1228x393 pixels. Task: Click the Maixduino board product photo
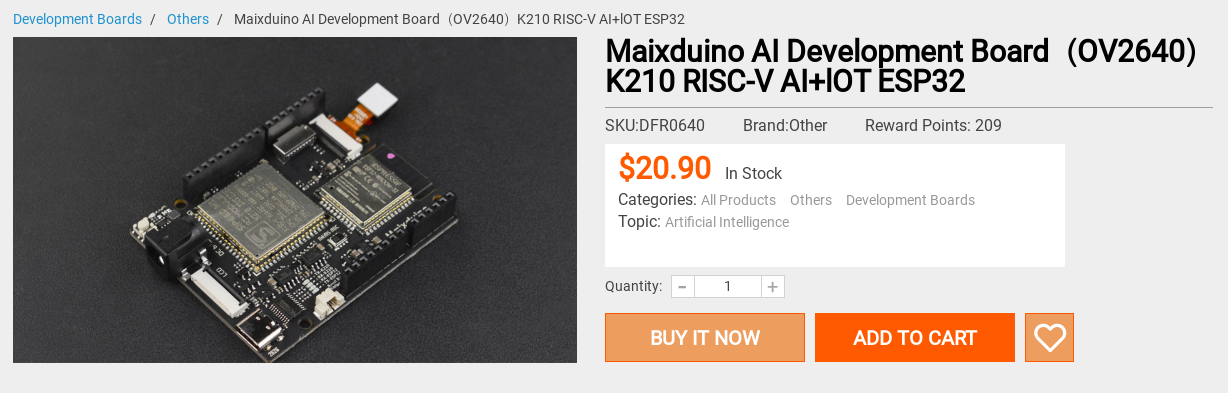point(295,200)
